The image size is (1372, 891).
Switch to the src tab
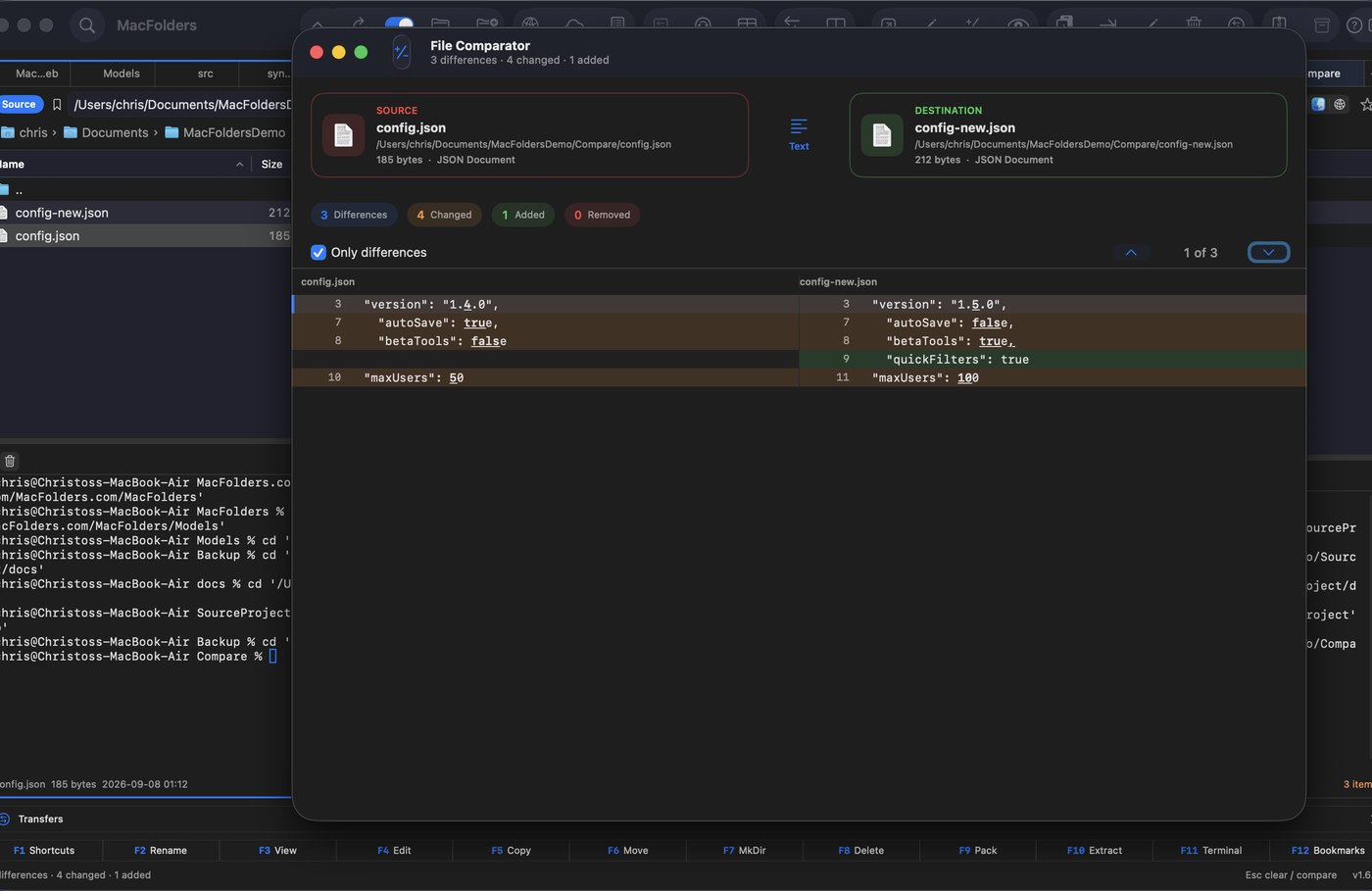click(x=205, y=74)
